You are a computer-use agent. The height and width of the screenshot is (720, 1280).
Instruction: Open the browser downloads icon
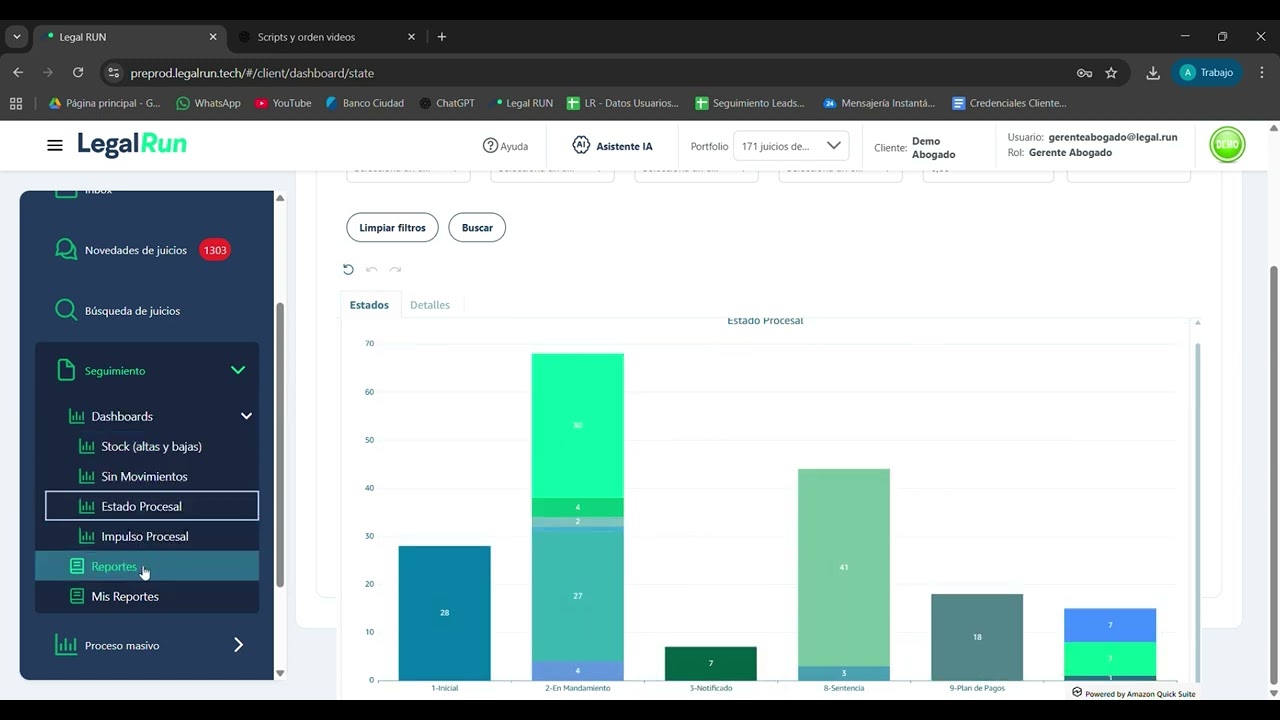point(1153,73)
